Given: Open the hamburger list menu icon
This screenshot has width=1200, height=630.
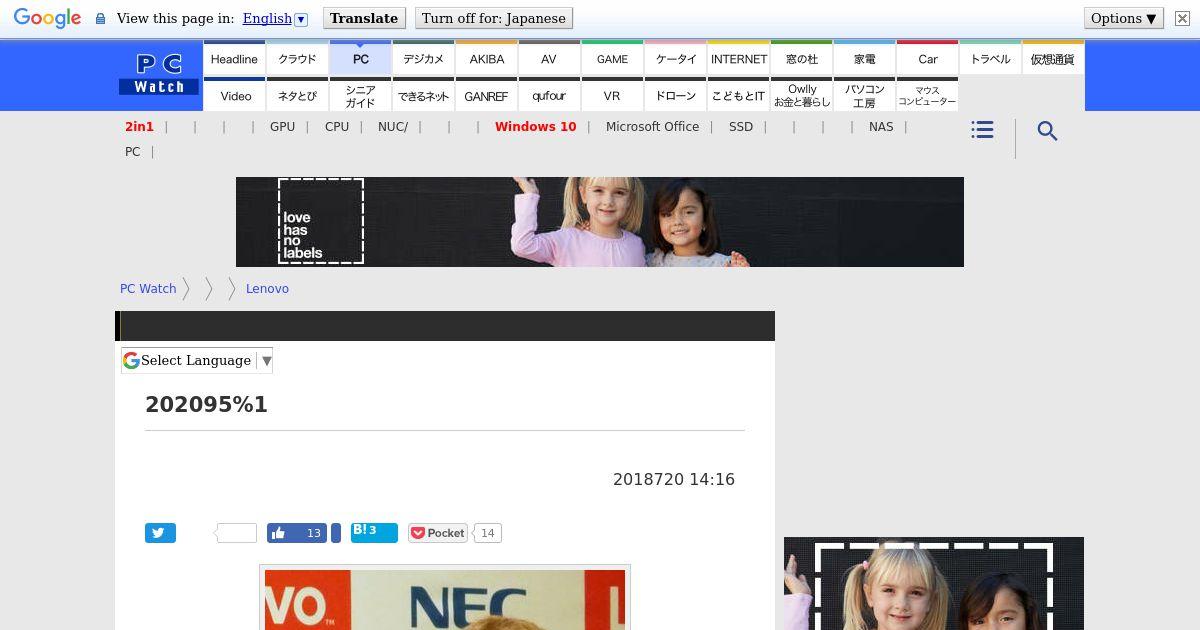Looking at the screenshot, I should pos(982,130).
